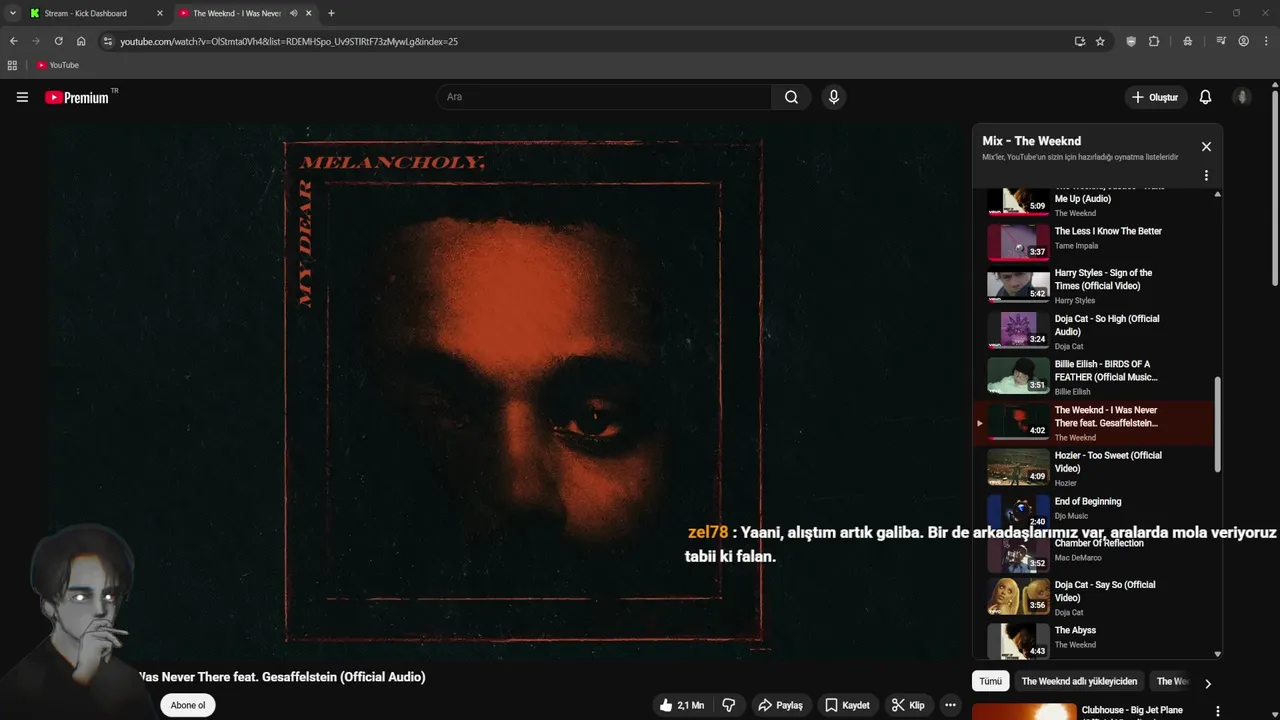The width and height of the screenshot is (1280, 720).
Task: Close the Mix - The Weeknd playlist panel
Action: pyautogui.click(x=1206, y=147)
